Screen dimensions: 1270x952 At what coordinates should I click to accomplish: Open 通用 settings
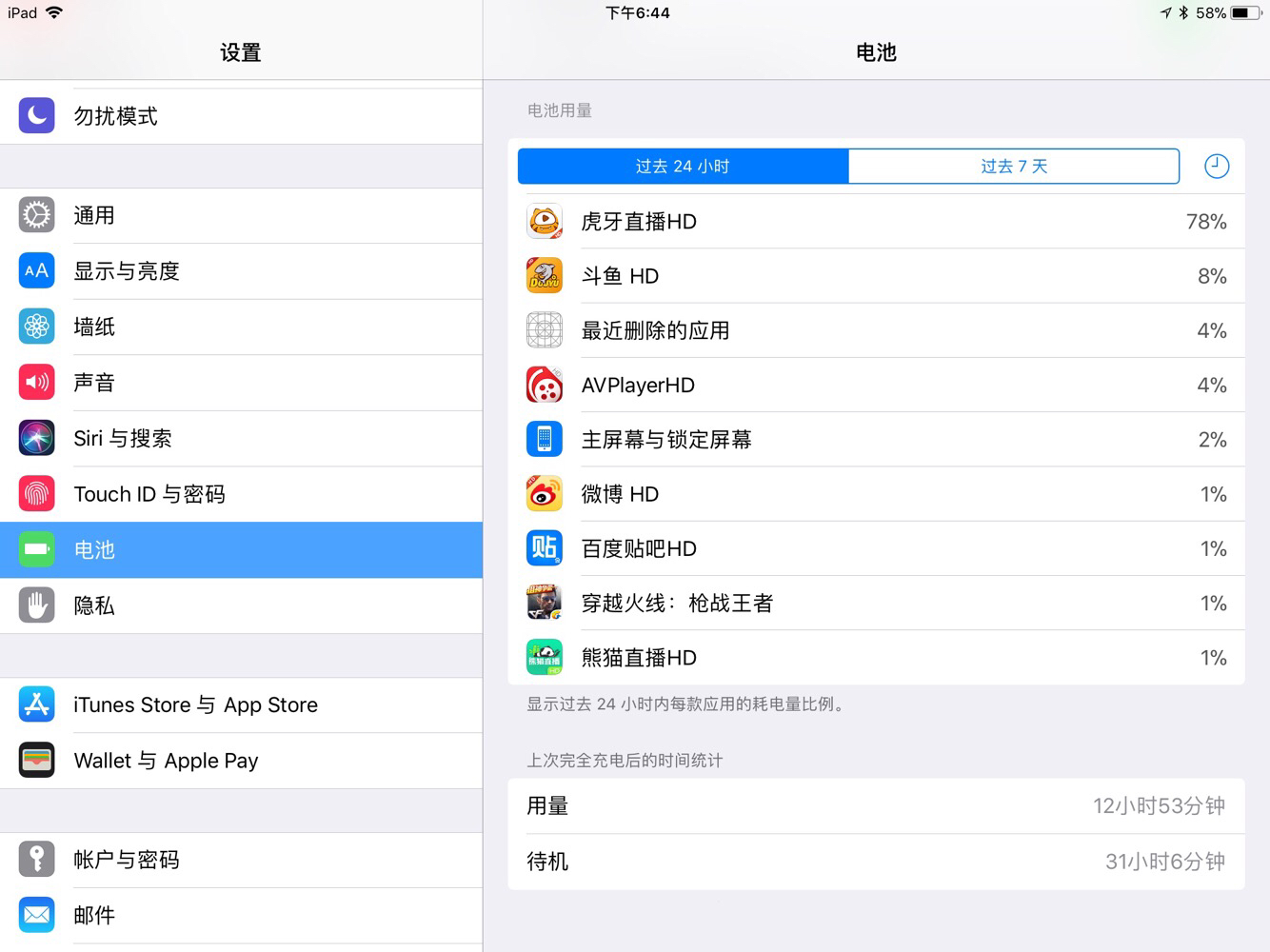(x=241, y=215)
